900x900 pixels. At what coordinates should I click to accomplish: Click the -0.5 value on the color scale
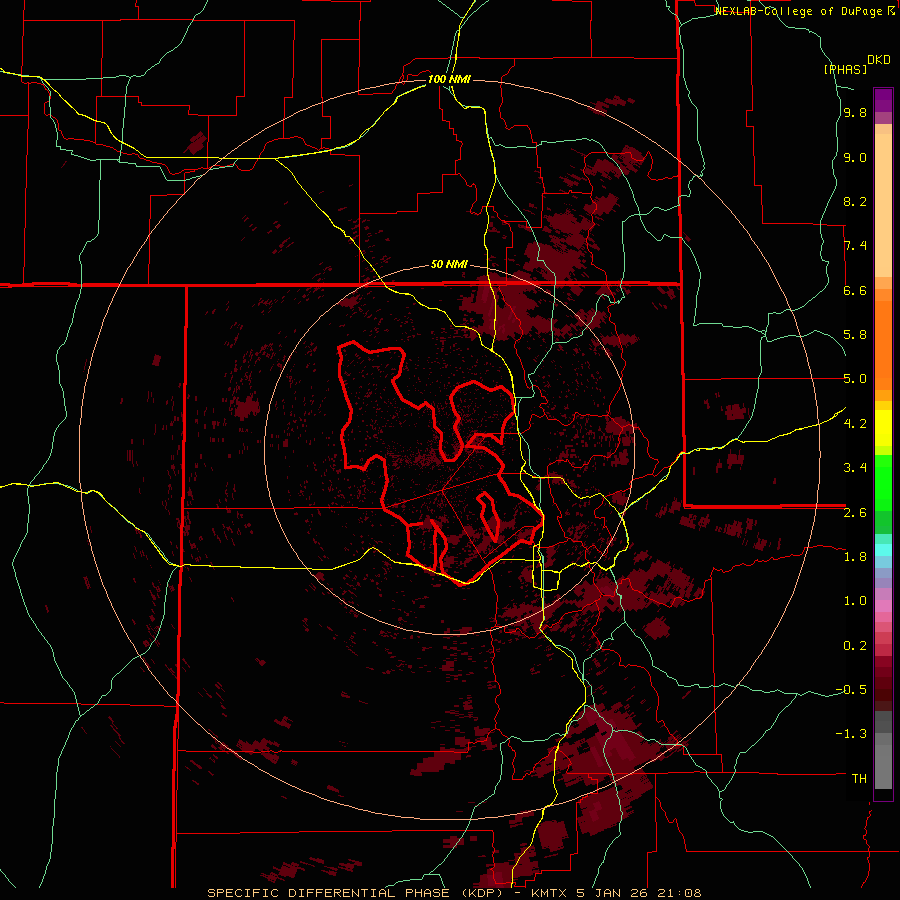point(851,689)
